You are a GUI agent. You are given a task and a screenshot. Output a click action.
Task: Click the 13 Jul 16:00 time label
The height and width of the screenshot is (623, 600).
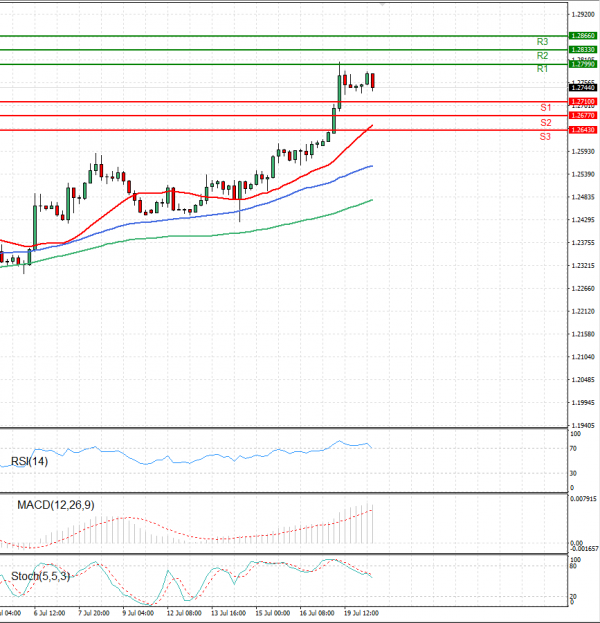click(228, 612)
